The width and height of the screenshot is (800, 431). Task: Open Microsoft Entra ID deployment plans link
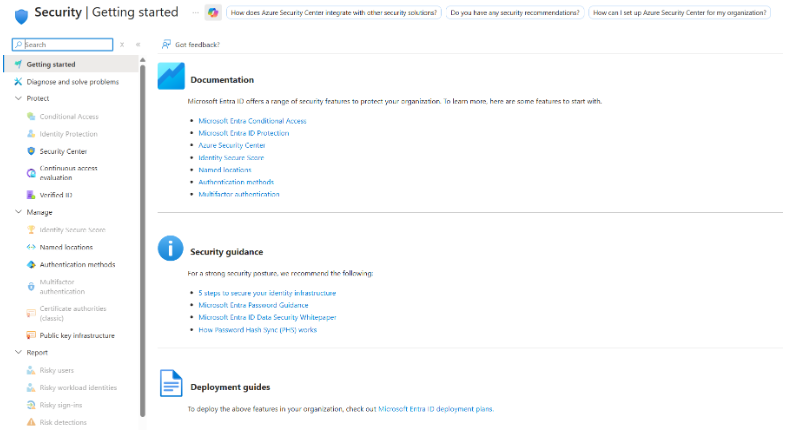436,409
